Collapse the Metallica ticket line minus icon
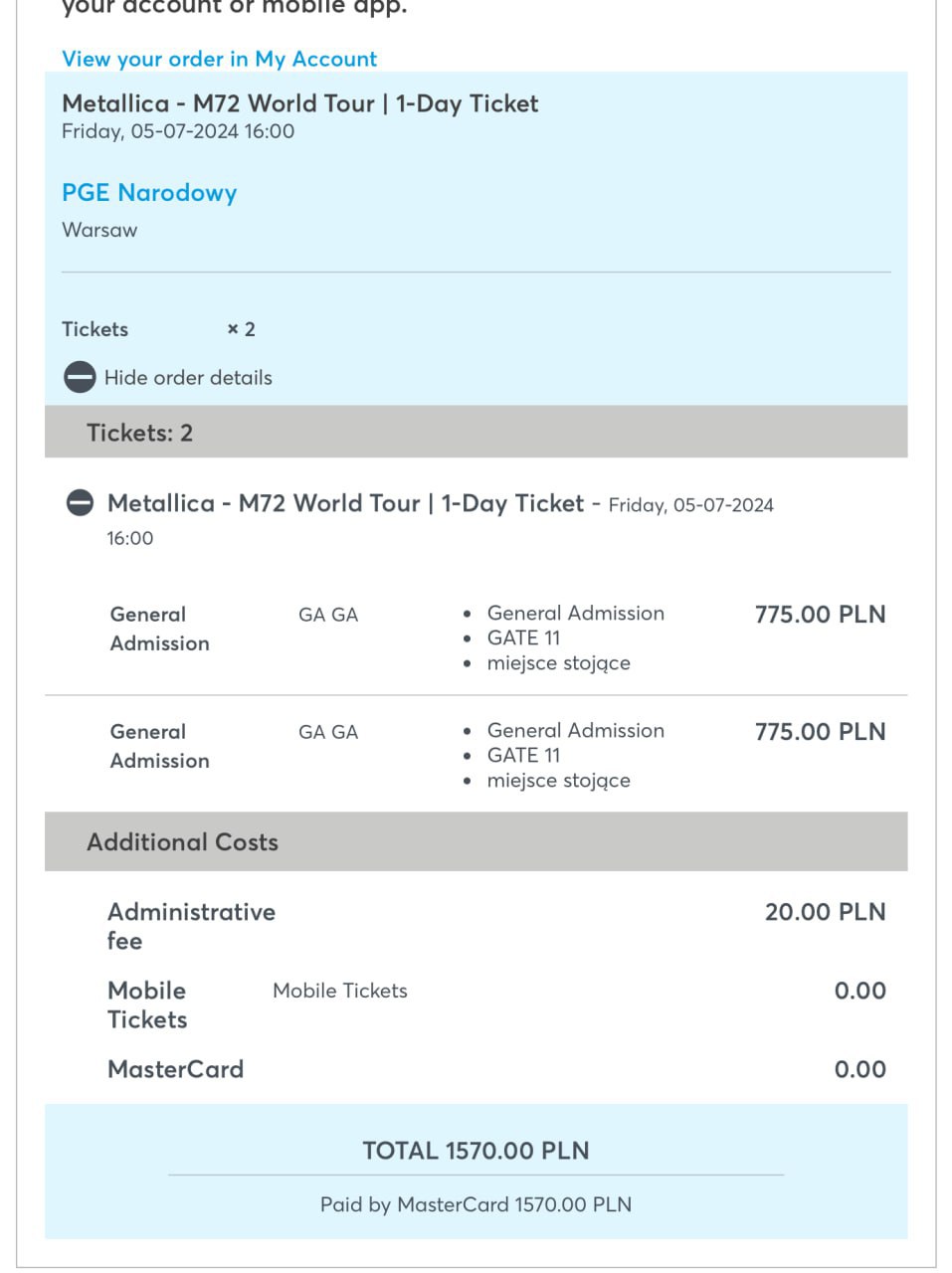 [80, 503]
